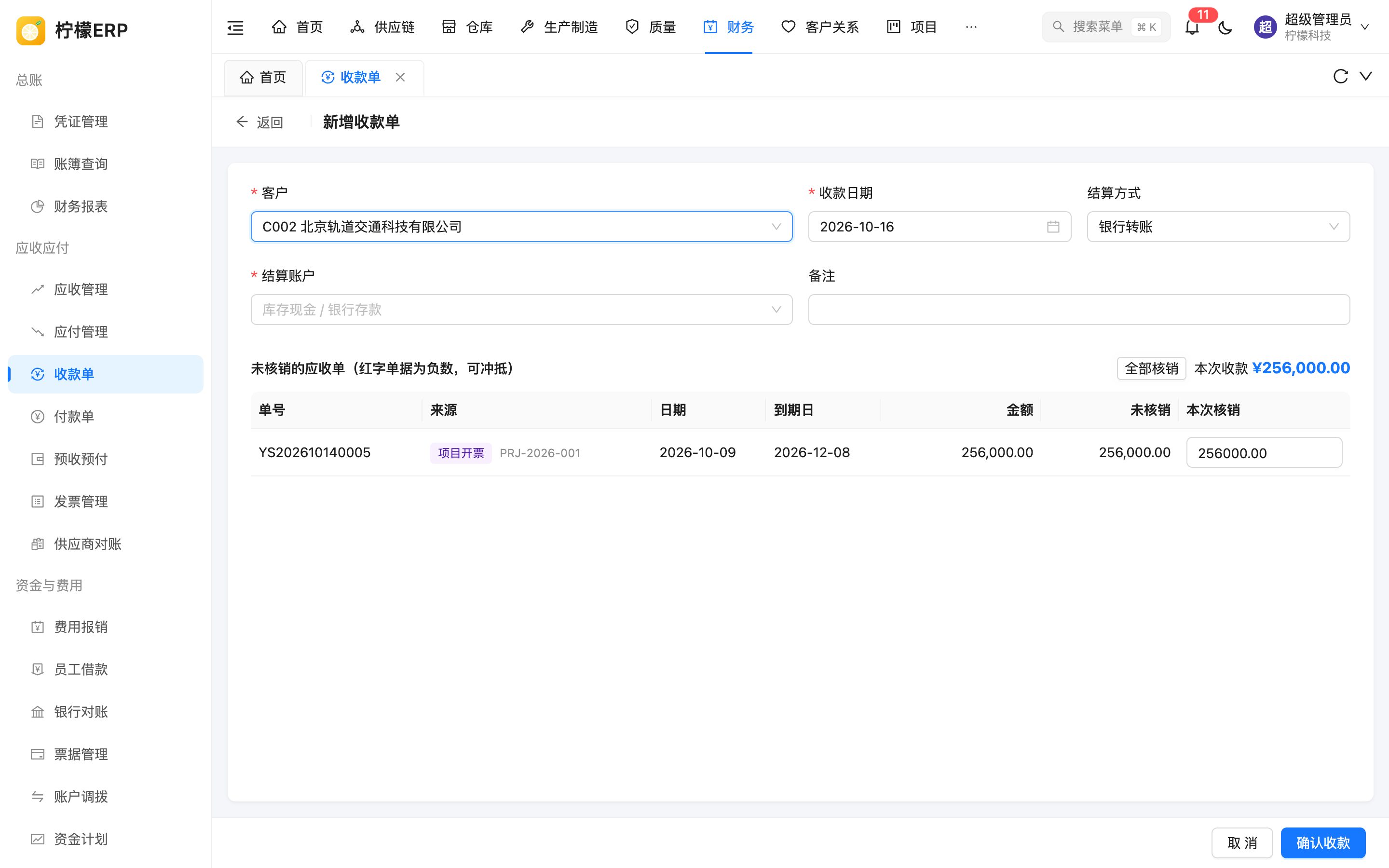
Task: Open 项目 top menu
Action: coord(912,27)
